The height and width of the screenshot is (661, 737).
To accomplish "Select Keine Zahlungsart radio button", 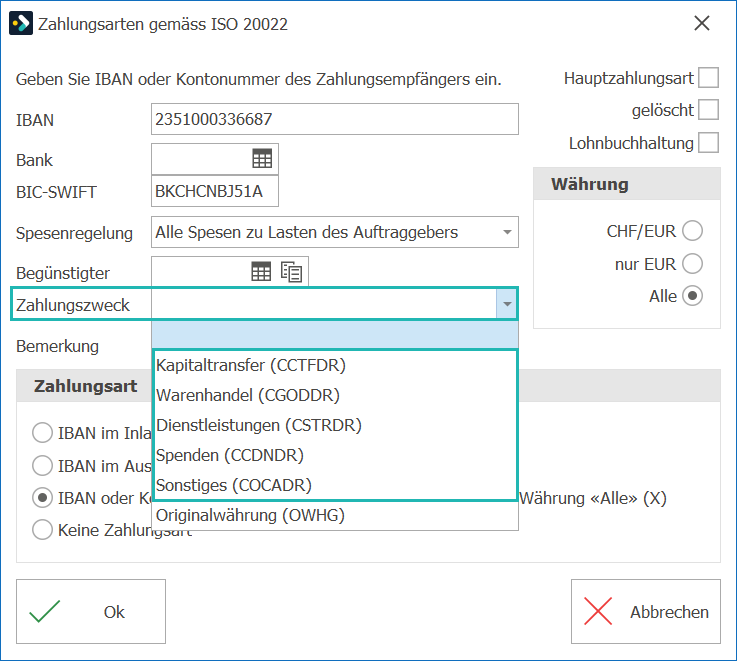I will (x=42, y=530).
